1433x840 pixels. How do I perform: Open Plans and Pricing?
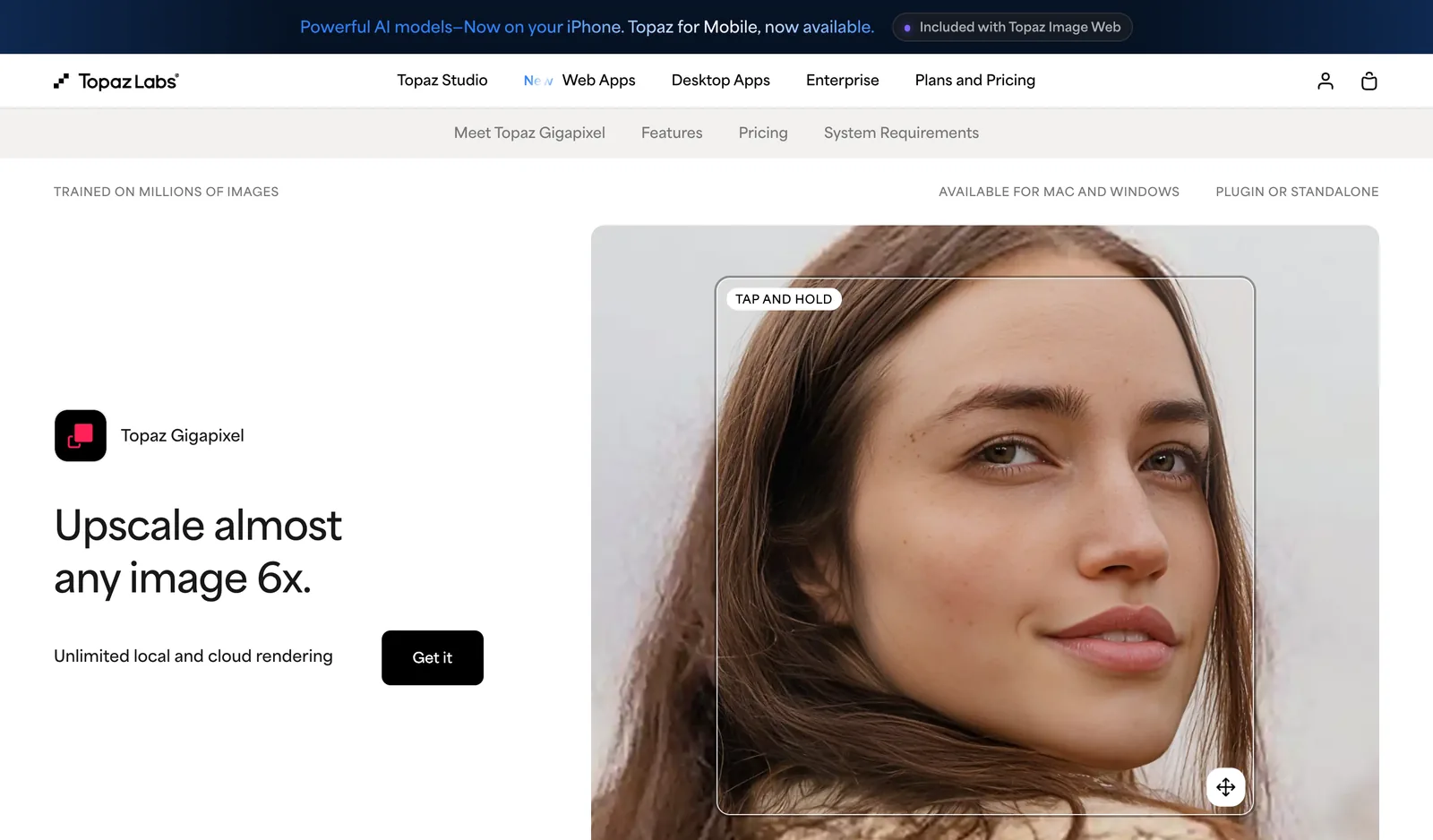(x=975, y=80)
